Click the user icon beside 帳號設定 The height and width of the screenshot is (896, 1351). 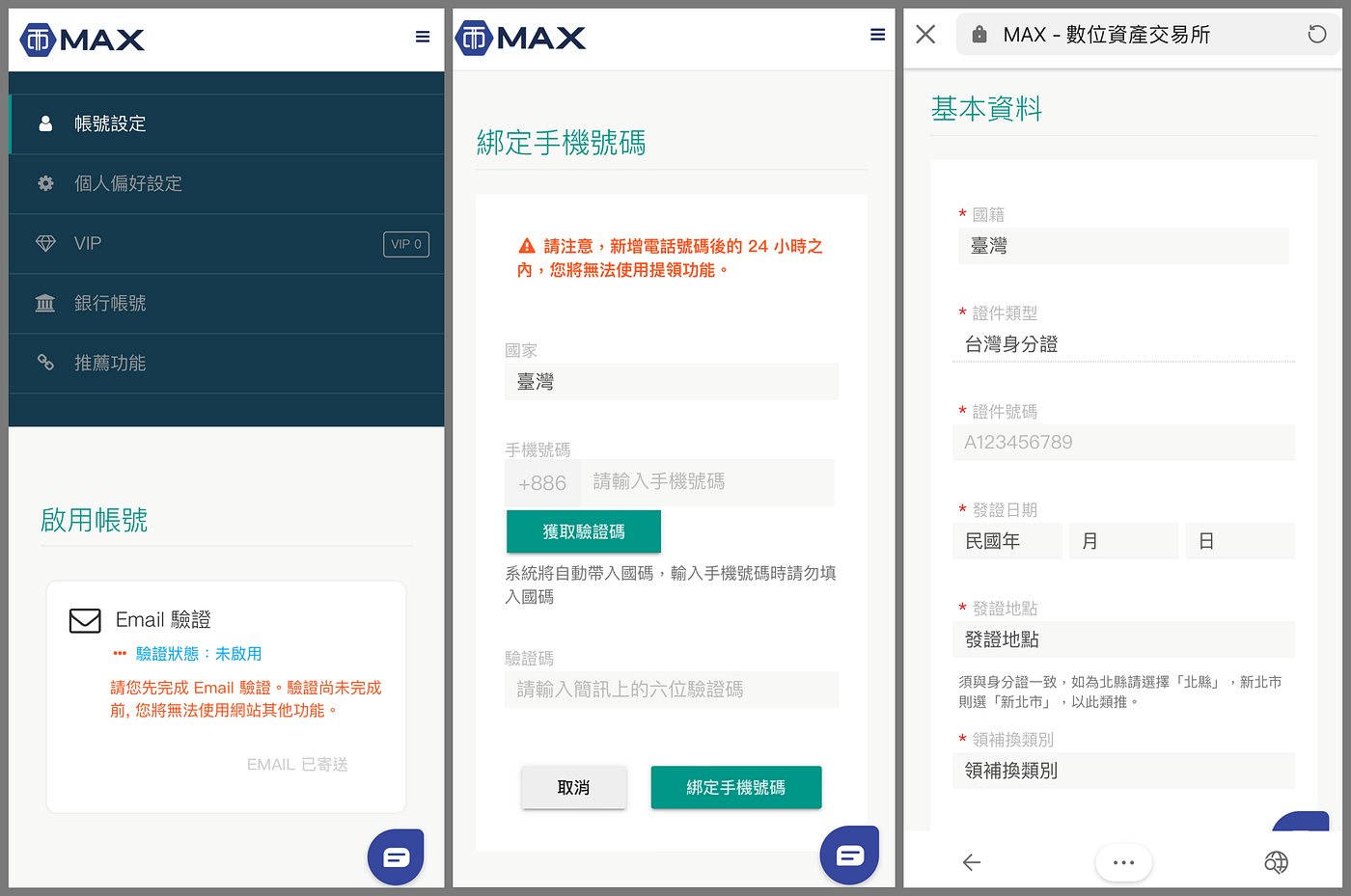[x=45, y=123]
